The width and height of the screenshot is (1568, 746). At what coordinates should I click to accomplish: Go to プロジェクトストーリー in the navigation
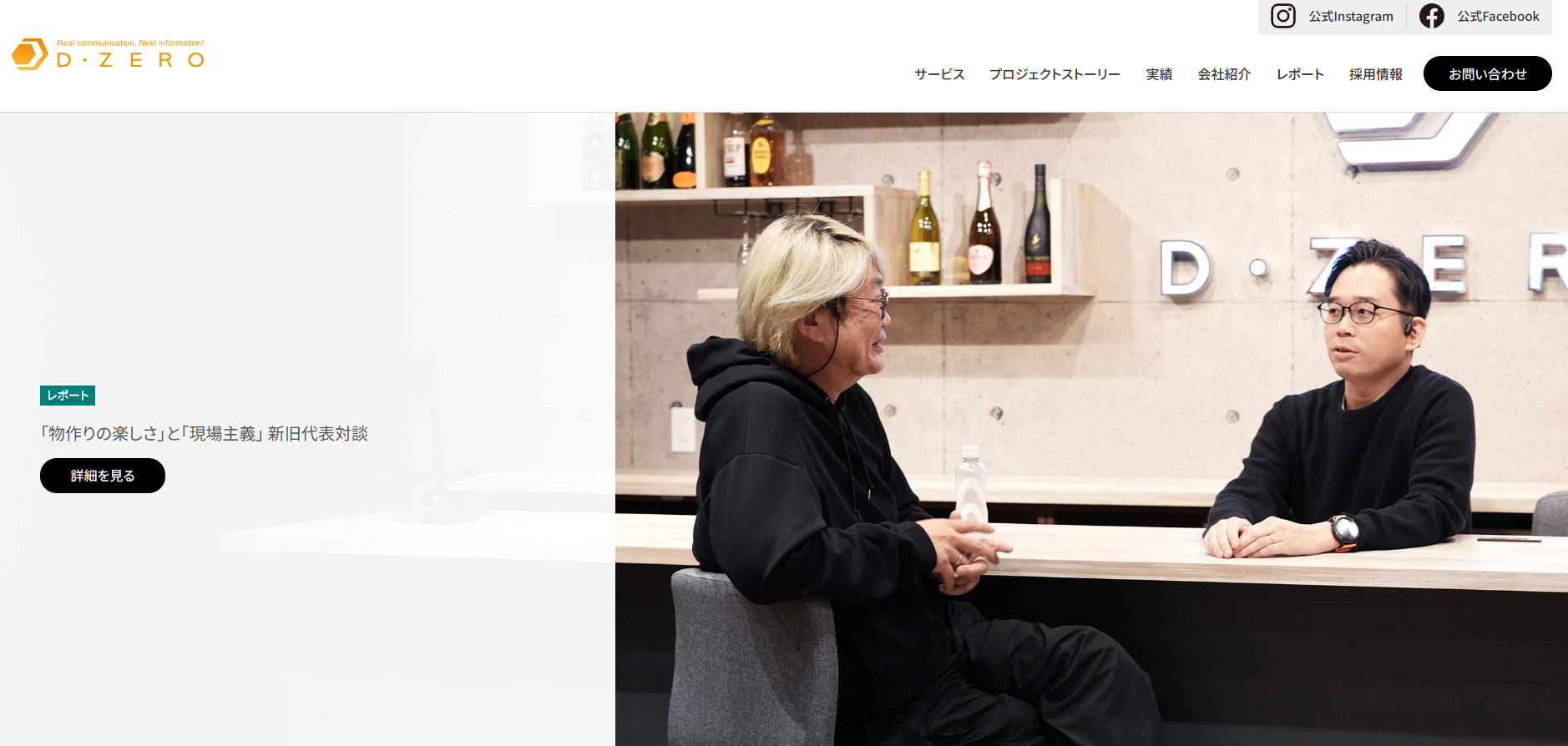pyautogui.click(x=1055, y=74)
